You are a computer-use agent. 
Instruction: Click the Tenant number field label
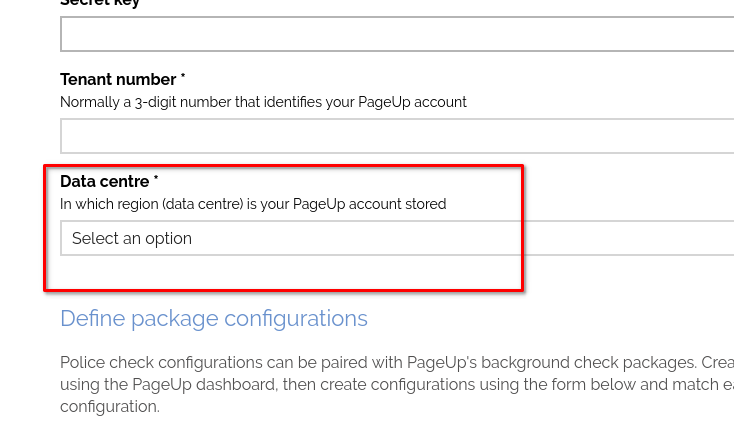point(118,79)
